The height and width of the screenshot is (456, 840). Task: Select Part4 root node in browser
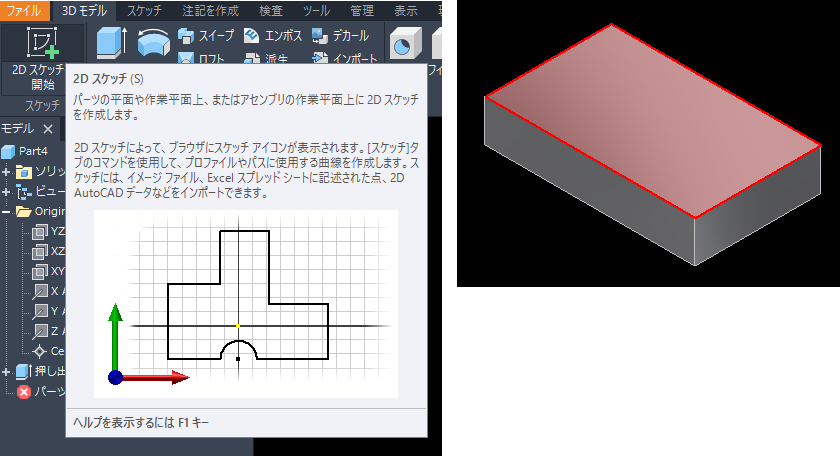pos(25,151)
